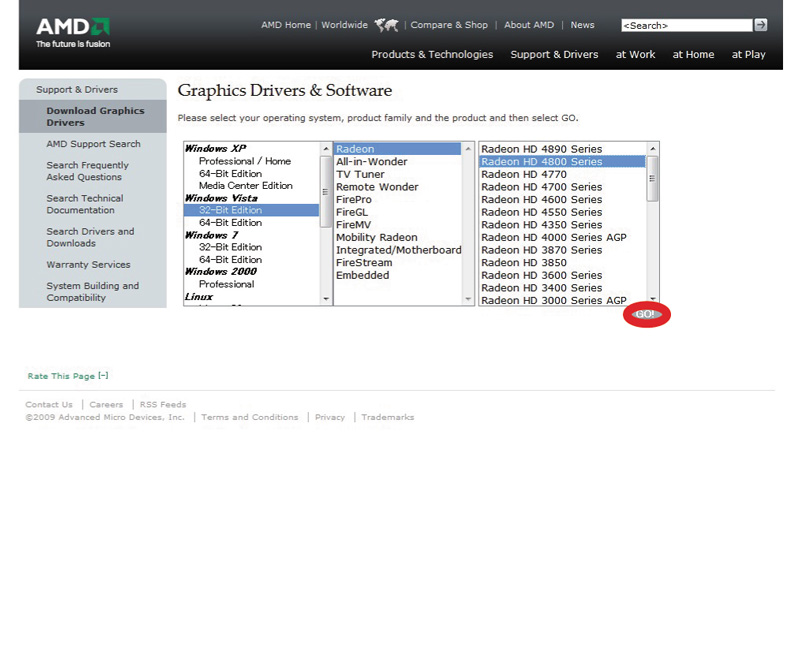Select FirePro product family
This screenshot has height=664, width=800.
354,200
